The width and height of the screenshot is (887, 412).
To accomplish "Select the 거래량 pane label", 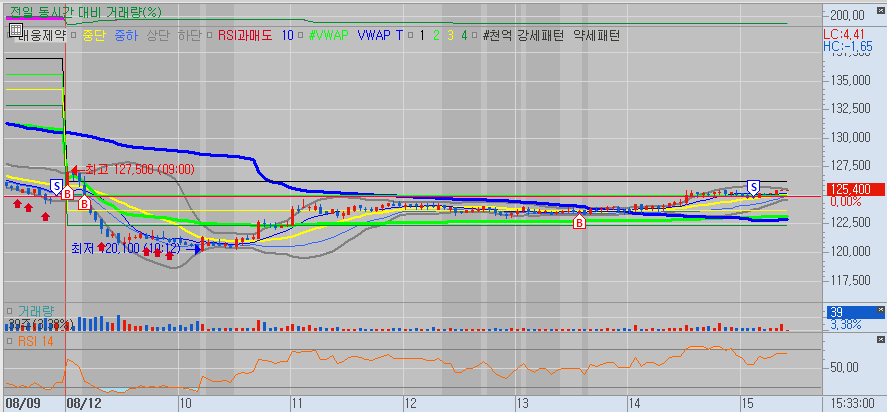I will (36, 311).
